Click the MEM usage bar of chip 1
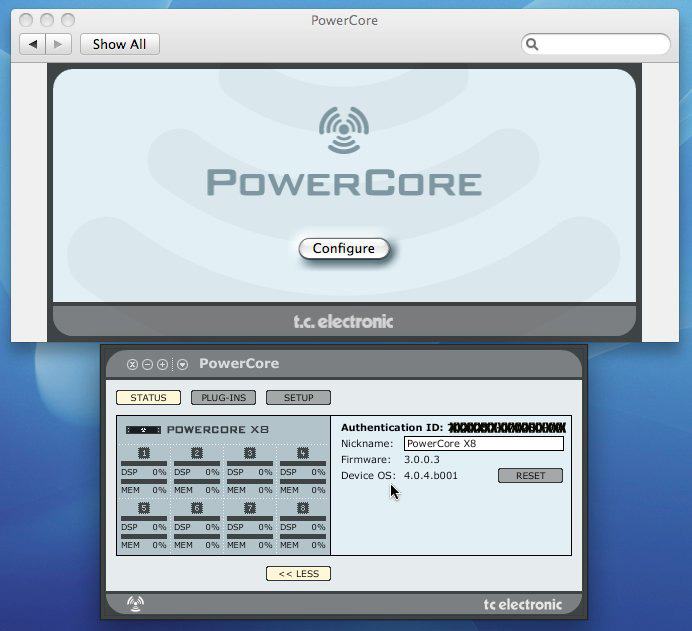 point(144,482)
